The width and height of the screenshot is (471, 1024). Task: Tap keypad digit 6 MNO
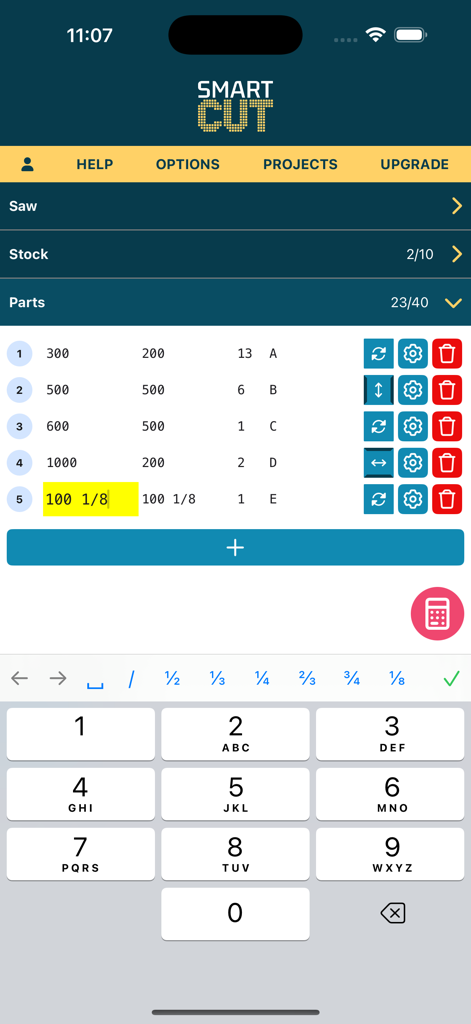coord(390,794)
